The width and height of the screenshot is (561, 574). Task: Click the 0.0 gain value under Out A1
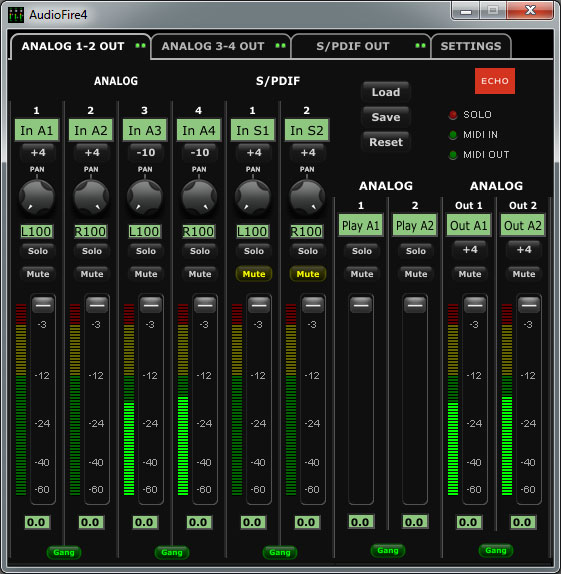pyautogui.click(x=468, y=522)
